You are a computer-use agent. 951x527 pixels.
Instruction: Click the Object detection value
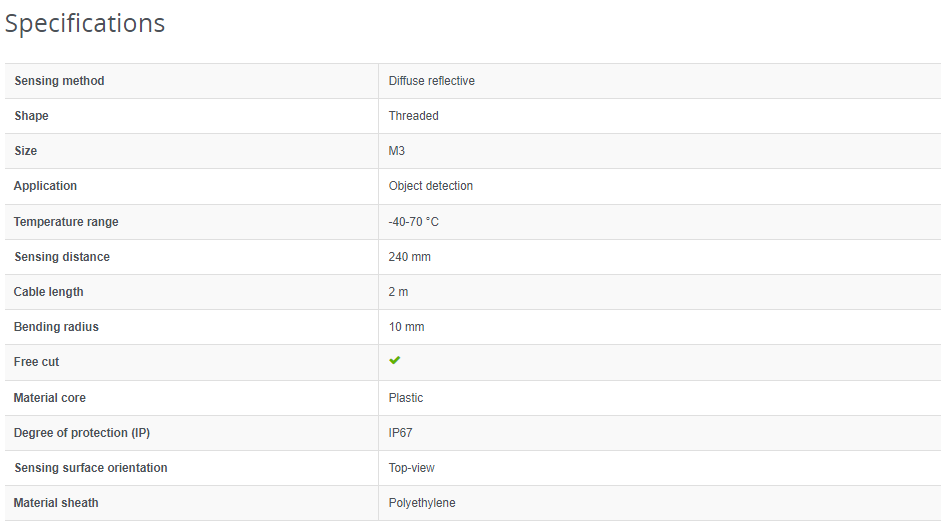430,186
